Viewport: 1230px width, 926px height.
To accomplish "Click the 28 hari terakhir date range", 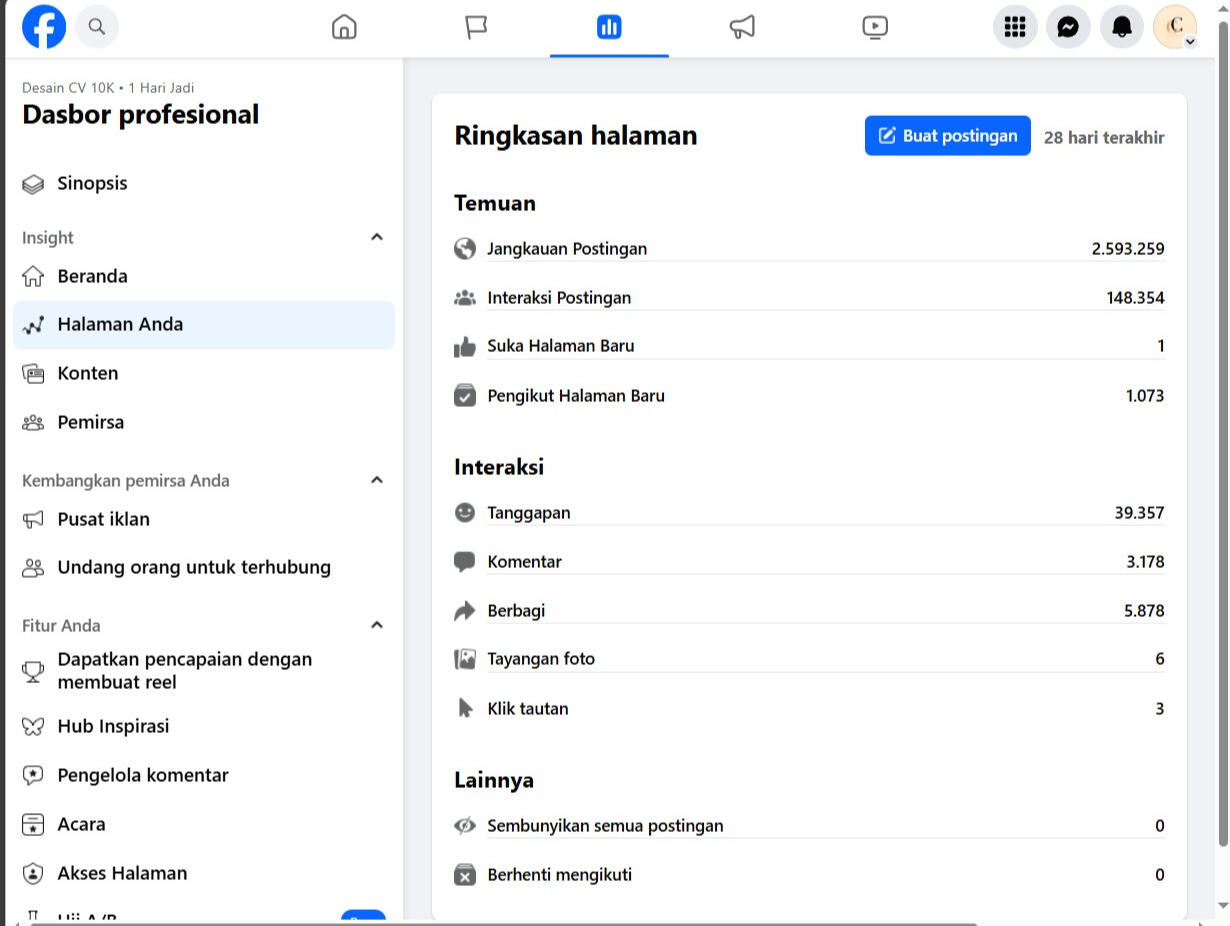I will 1104,138.
